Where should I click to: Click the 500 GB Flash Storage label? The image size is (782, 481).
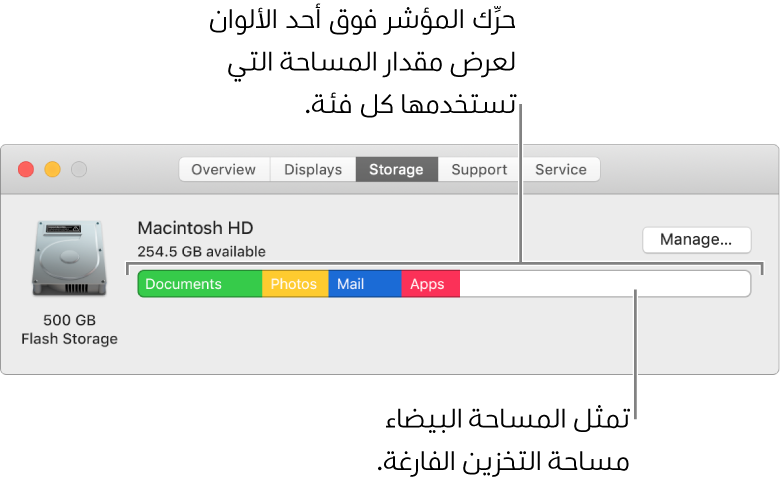[x=69, y=329]
